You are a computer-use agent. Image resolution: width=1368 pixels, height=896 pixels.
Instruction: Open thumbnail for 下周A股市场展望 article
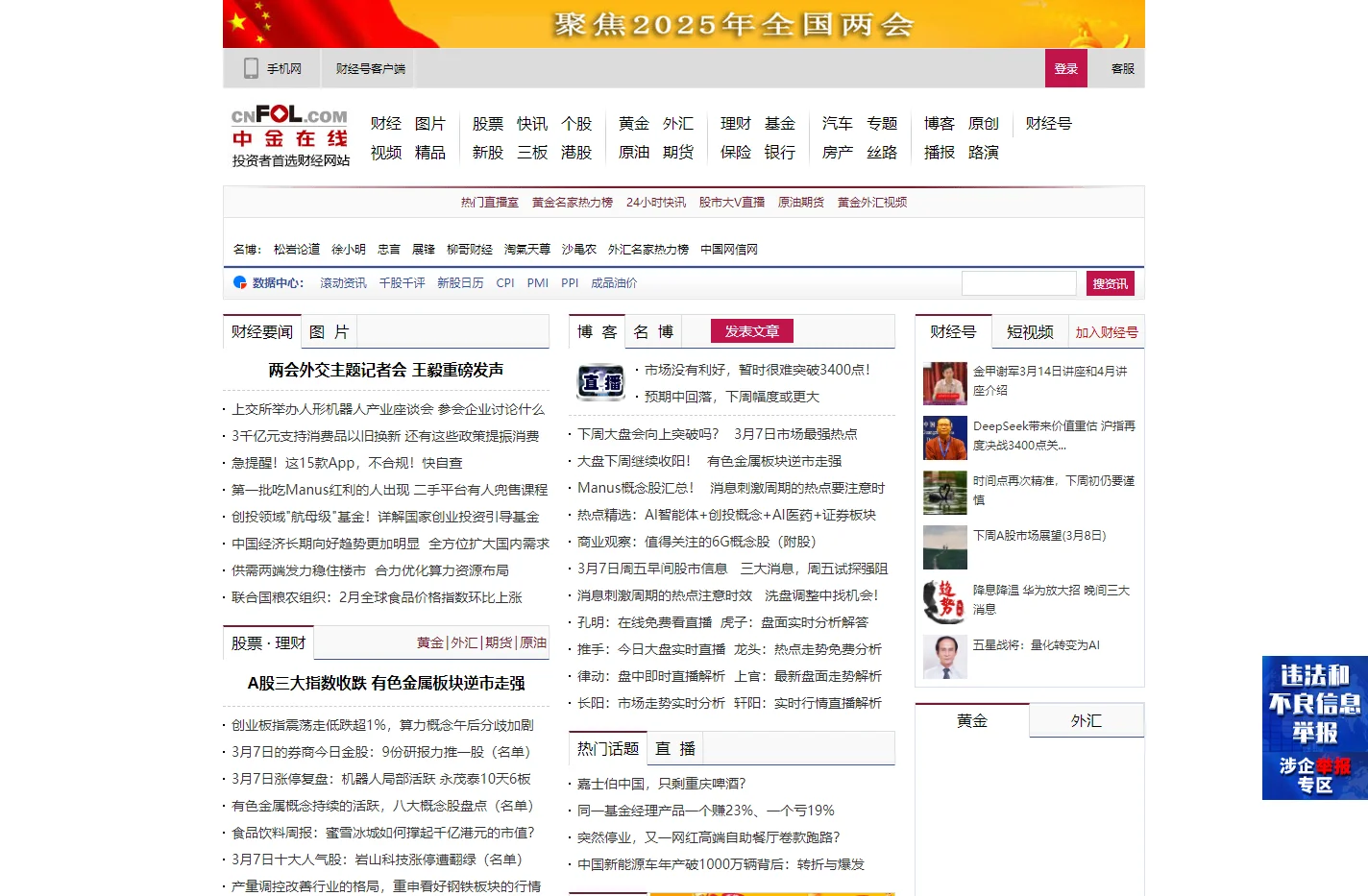click(x=945, y=547)
